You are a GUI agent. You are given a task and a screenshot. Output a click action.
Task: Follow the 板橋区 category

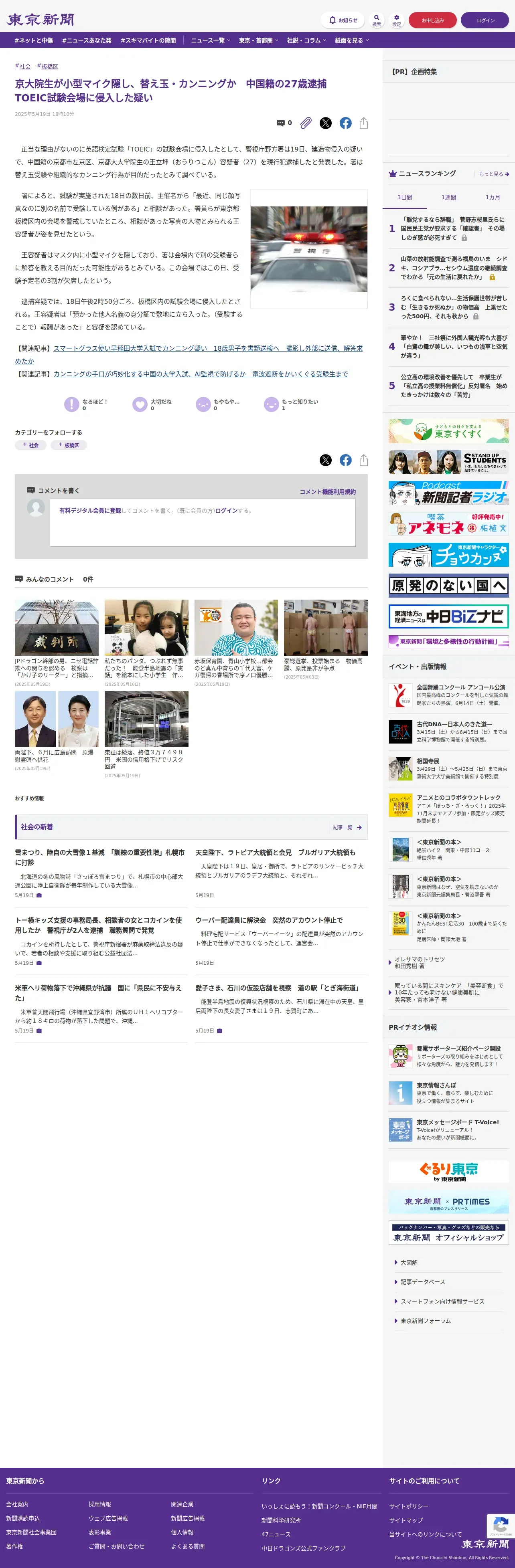pos(69,445)
